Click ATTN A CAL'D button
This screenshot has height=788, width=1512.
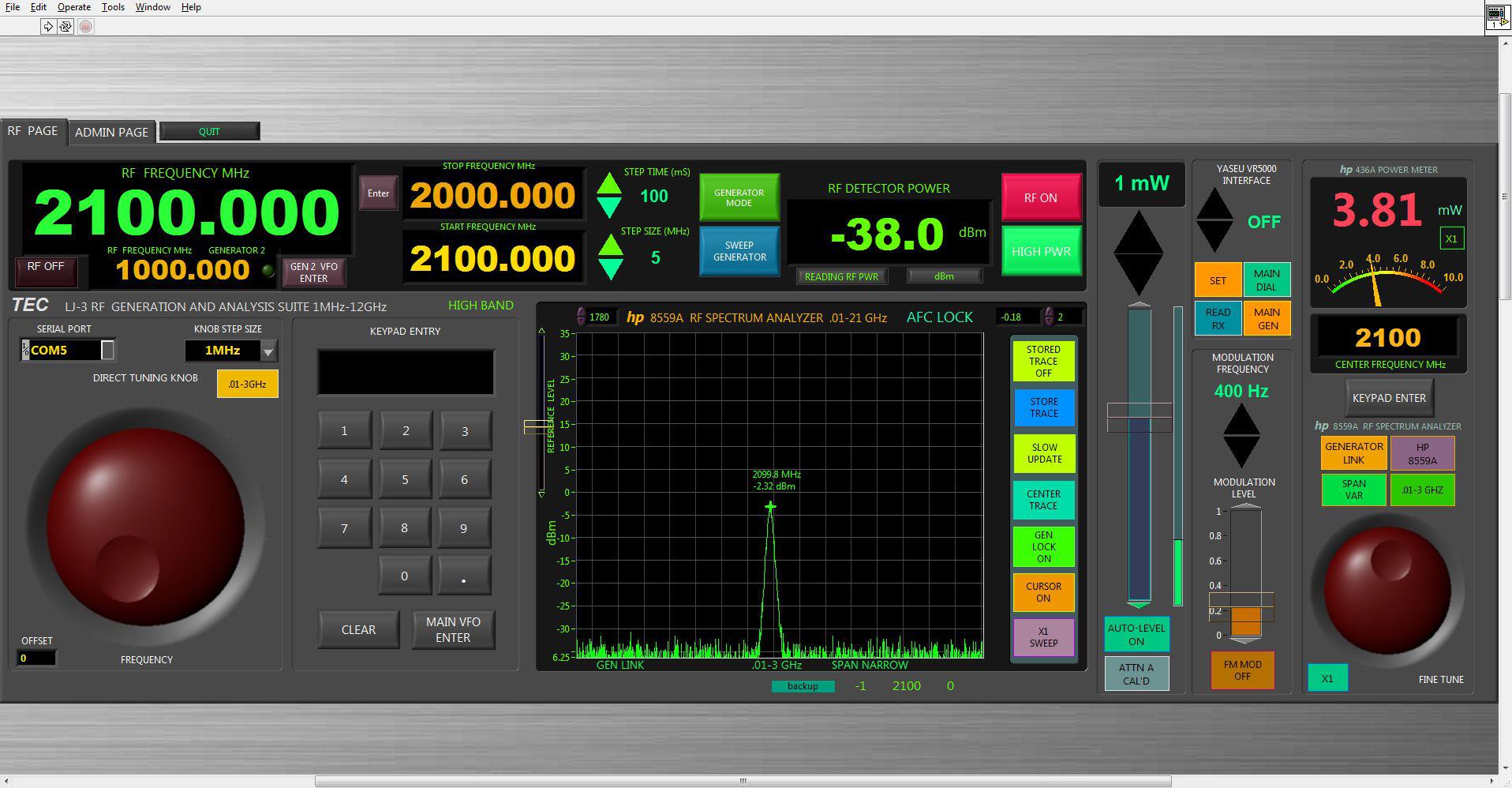pyautogui.click(x=1136, y=674)
